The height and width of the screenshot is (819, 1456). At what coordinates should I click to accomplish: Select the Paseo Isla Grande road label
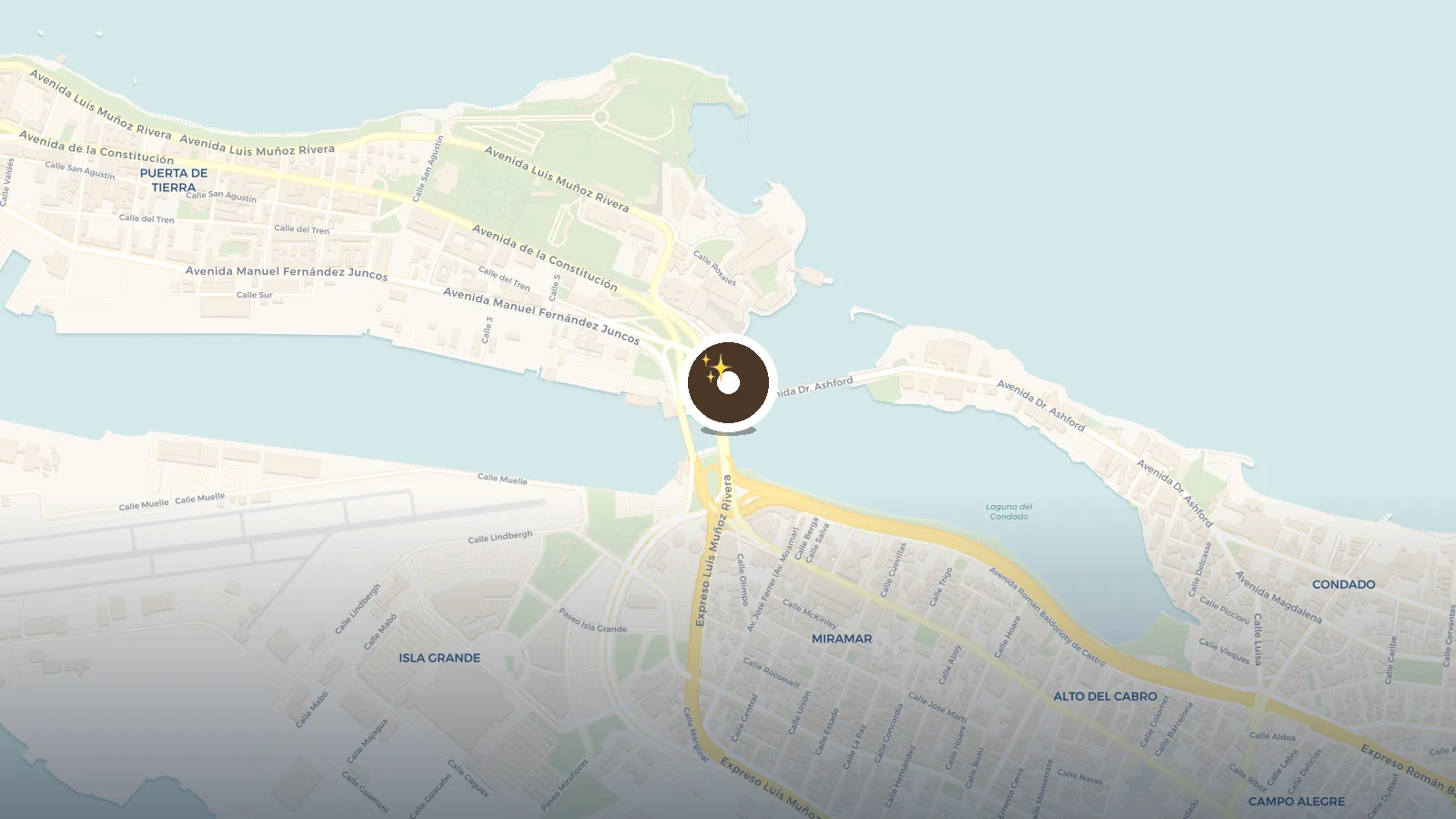tap(592, 621)
